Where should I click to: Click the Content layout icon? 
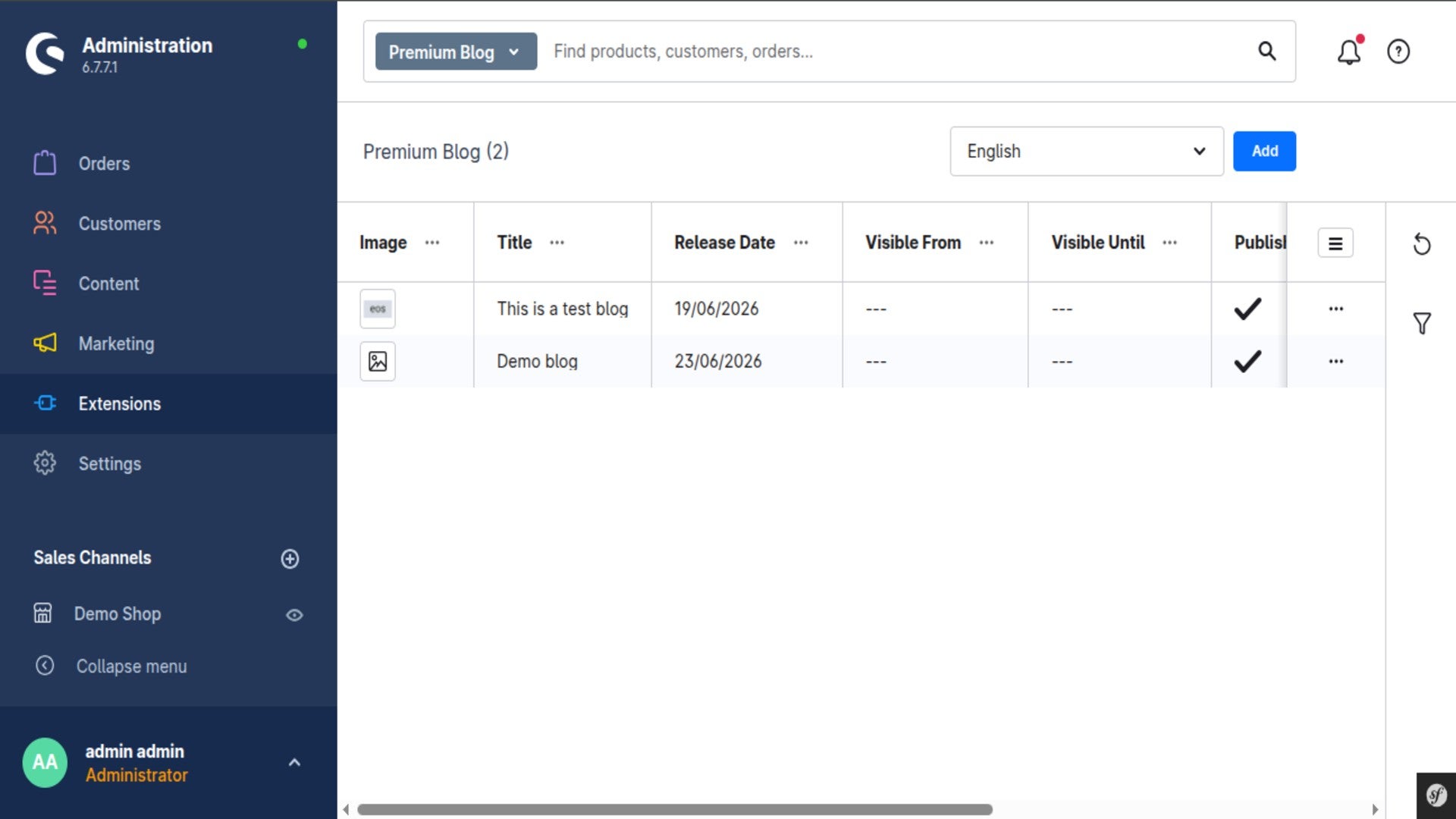45,283
